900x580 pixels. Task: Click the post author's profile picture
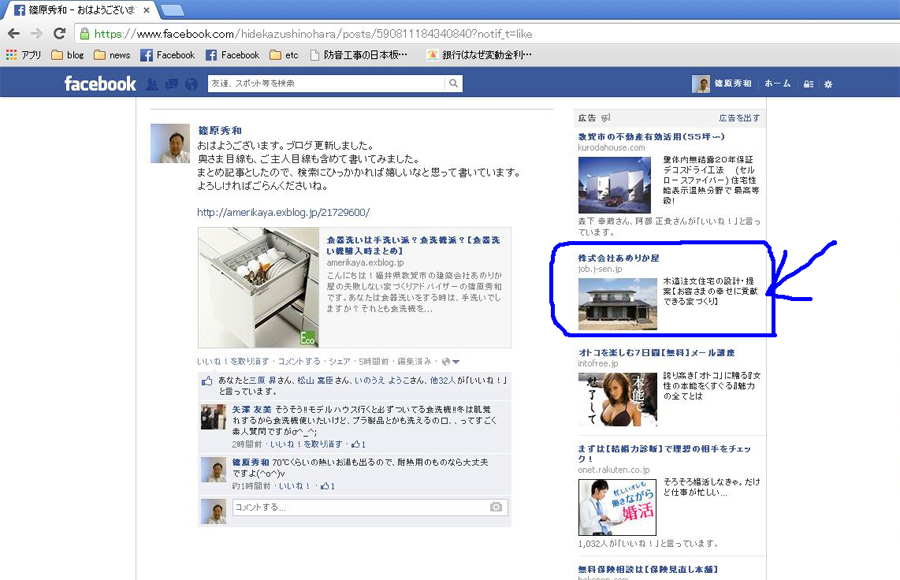click(x=170, y=143)
